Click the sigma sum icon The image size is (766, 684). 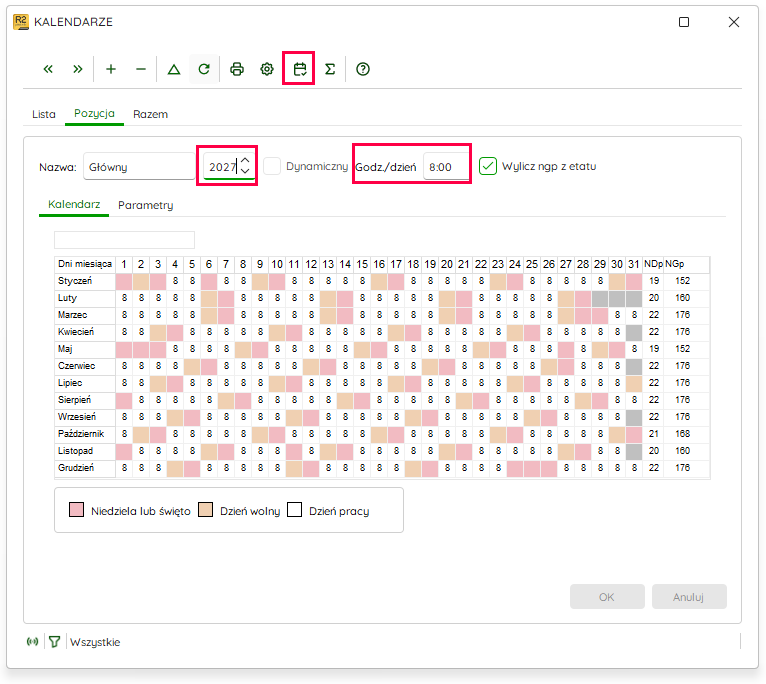click(x=330, y=69)
